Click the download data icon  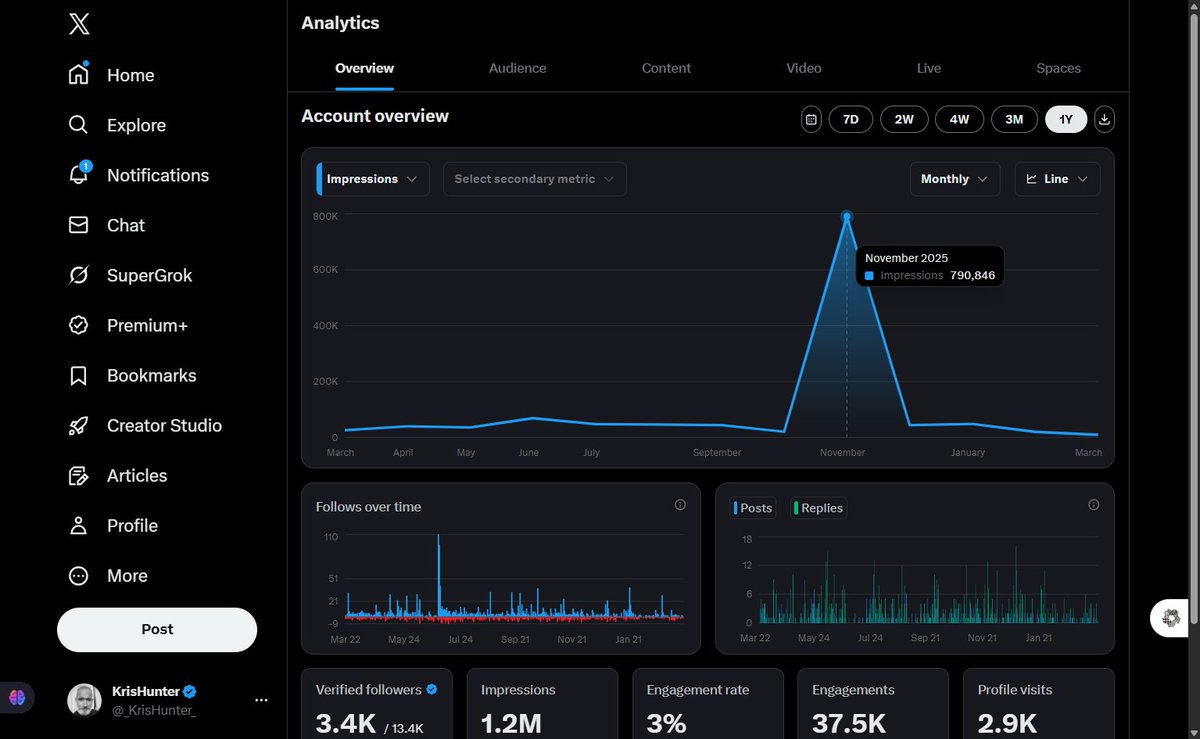[1104, 119]
